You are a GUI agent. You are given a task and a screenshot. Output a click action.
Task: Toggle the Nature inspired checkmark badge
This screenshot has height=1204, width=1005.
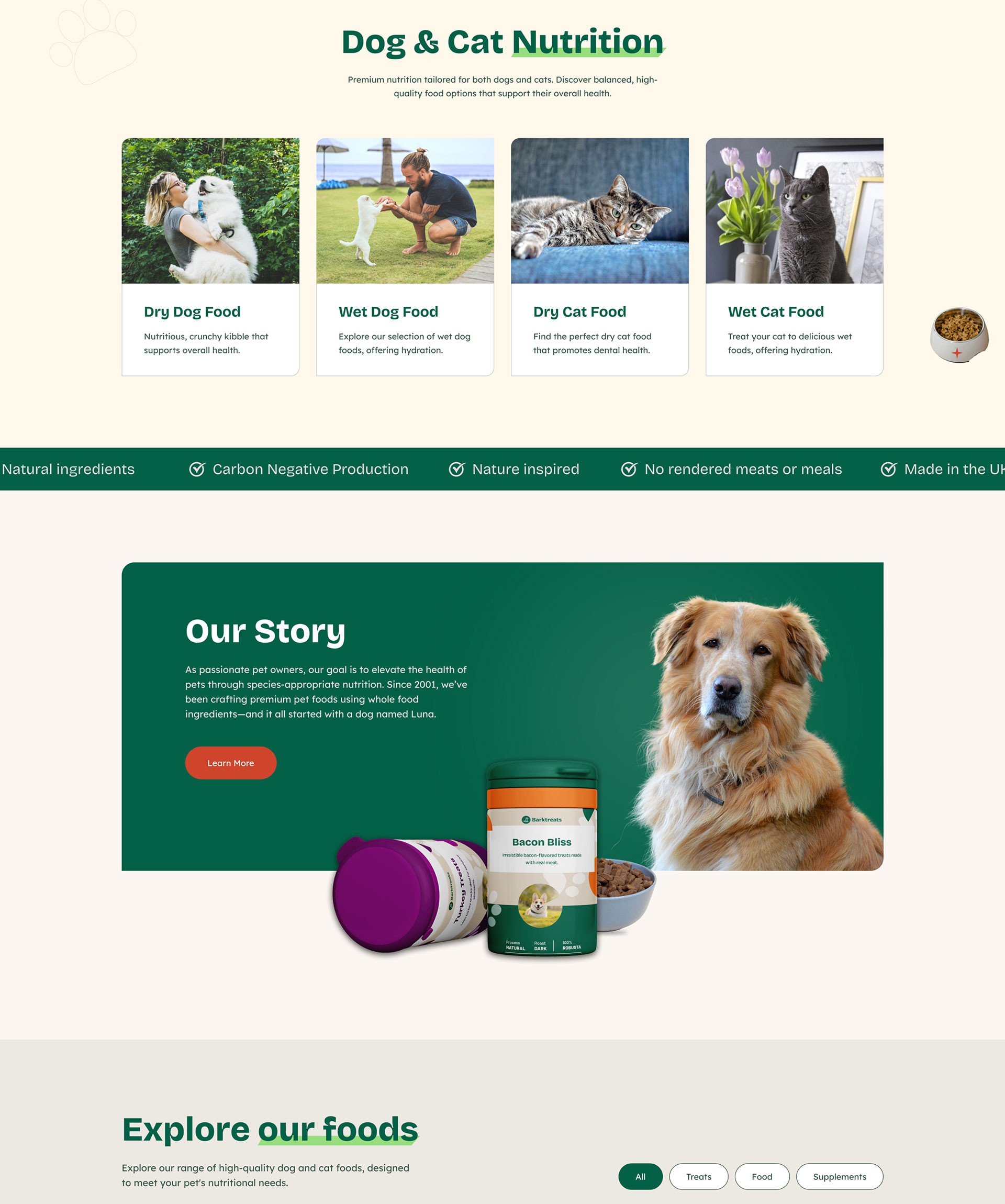pos(460,468)
